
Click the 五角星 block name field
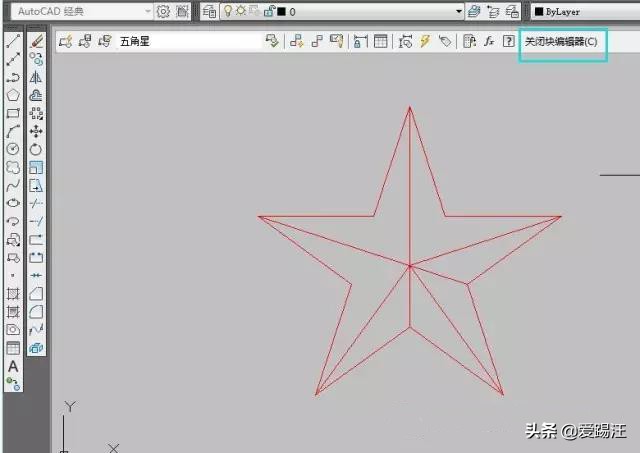[189, 41]
